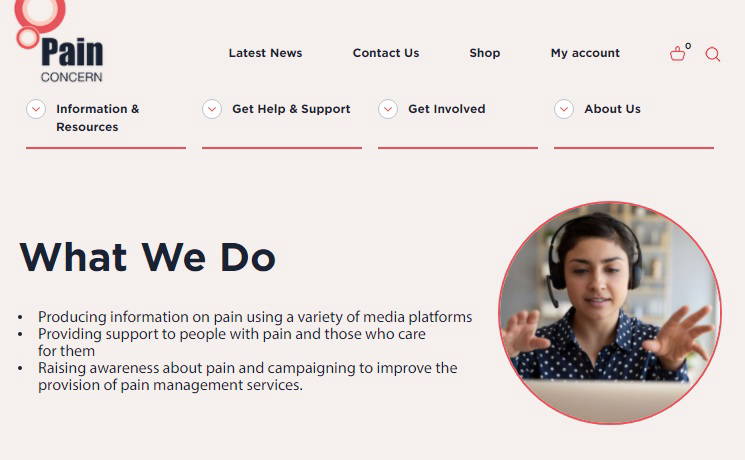Click the search magnifier icon
745x460 pixels.
tap(713, 54)
